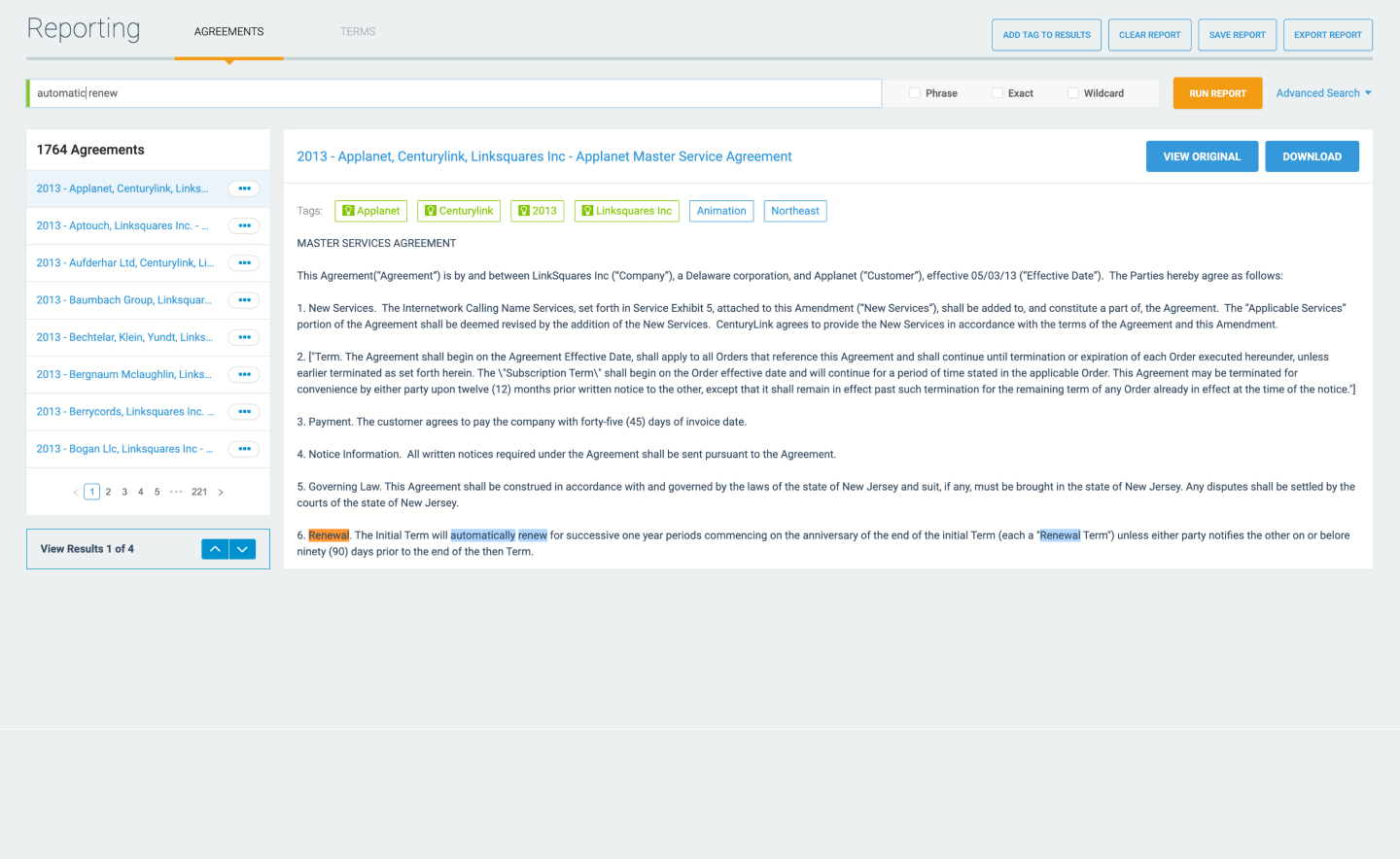The height and width of the screenshot is (859, 1400).
Task: Click the Export Report button
Action: [x=1328, y=35]
